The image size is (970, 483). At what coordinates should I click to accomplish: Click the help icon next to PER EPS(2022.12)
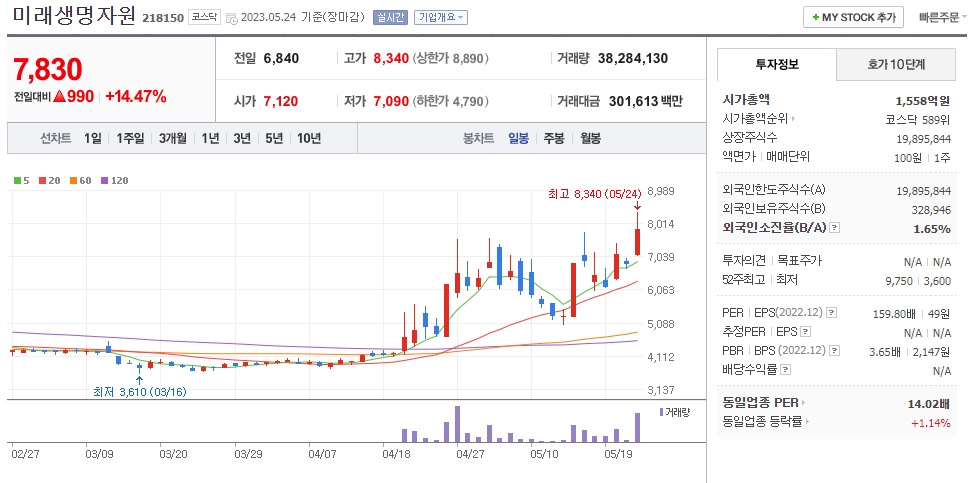(832, 313)
